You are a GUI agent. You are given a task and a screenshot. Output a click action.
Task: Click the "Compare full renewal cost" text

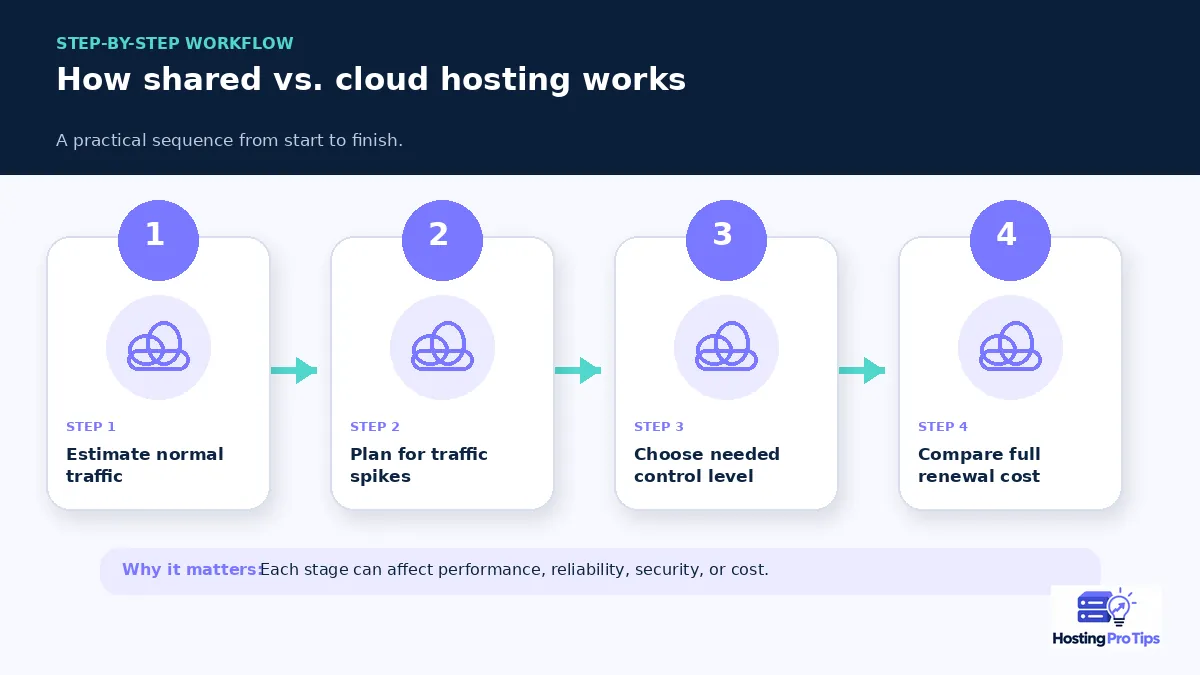point(979,465)
